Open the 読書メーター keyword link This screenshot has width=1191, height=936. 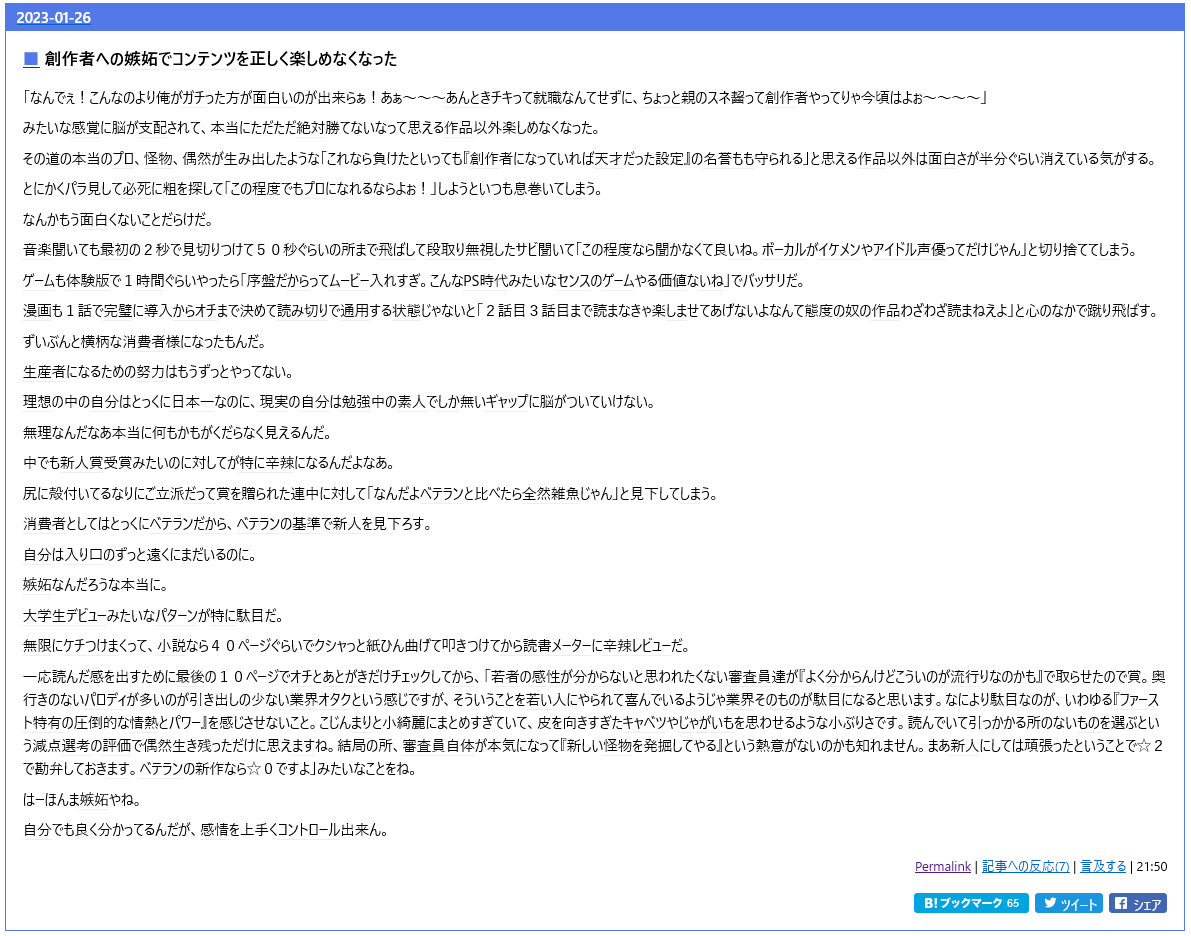549,645
